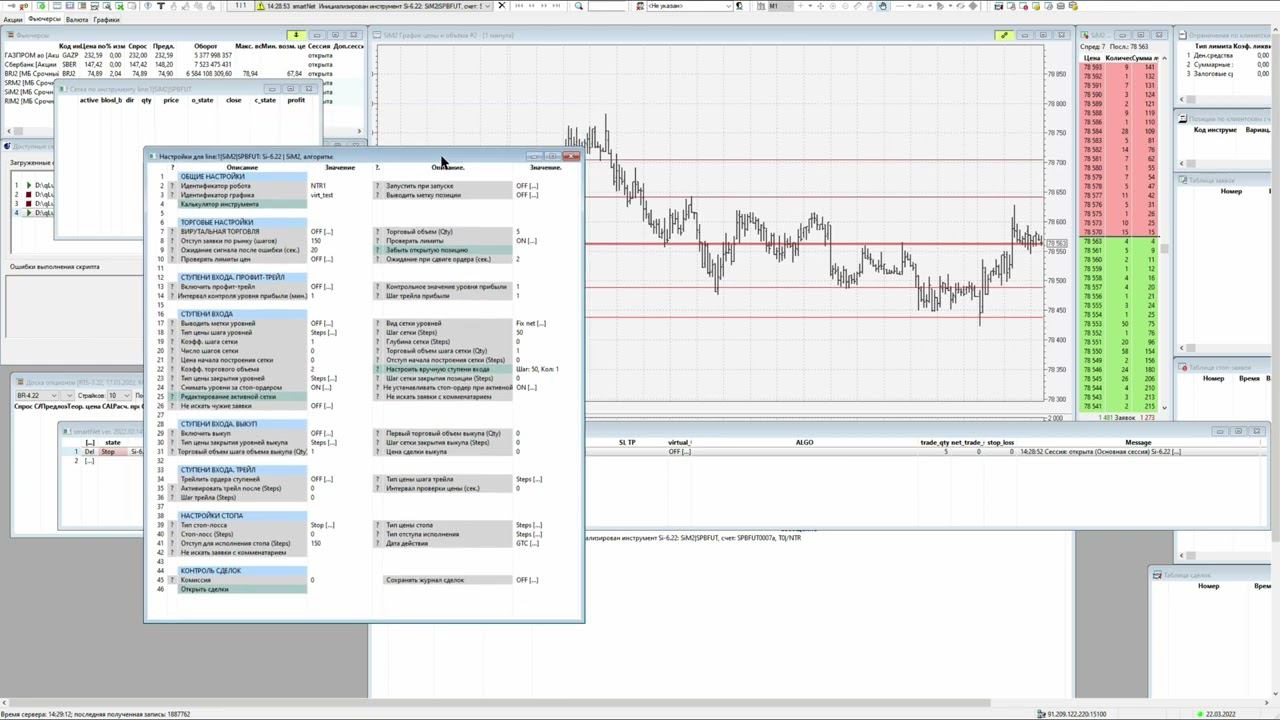Click help '?' icon for 'Вид сетки уровней'
Image resolution: width=1280 pixels, height=720 pixels.
point(377,323)
